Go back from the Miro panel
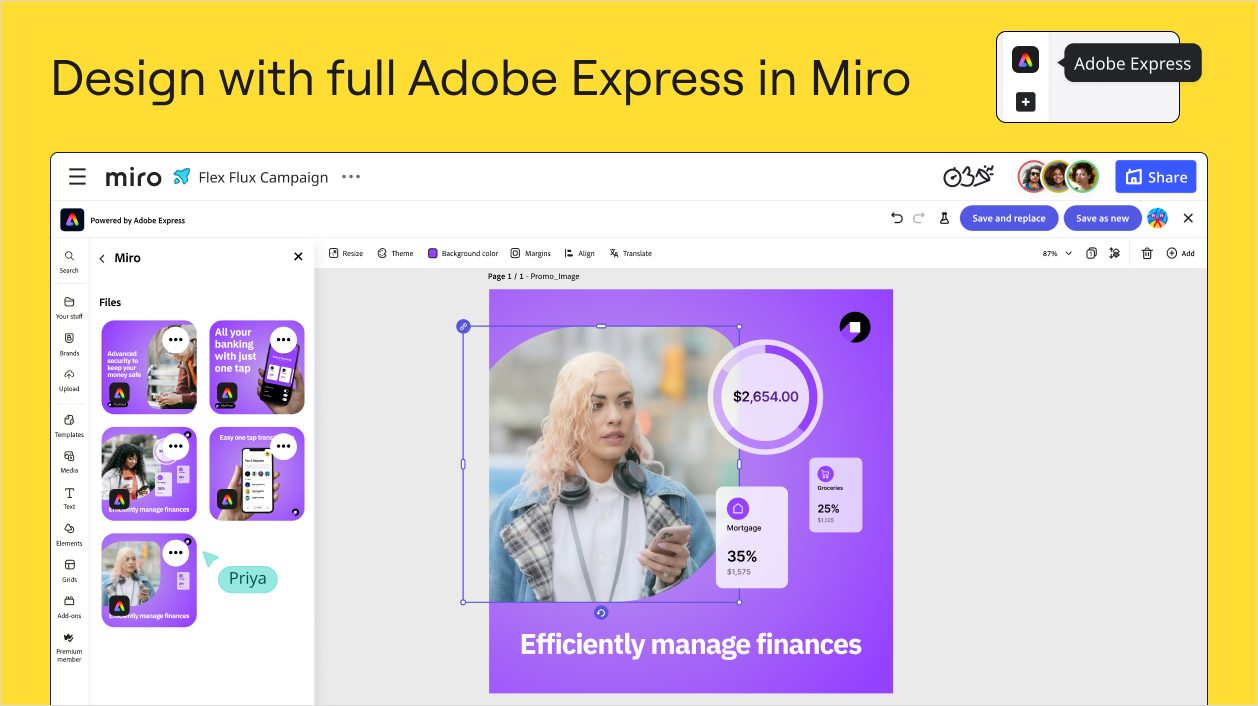The height and width of the screenshot is (706, 1258). click(x=102, y=258)
